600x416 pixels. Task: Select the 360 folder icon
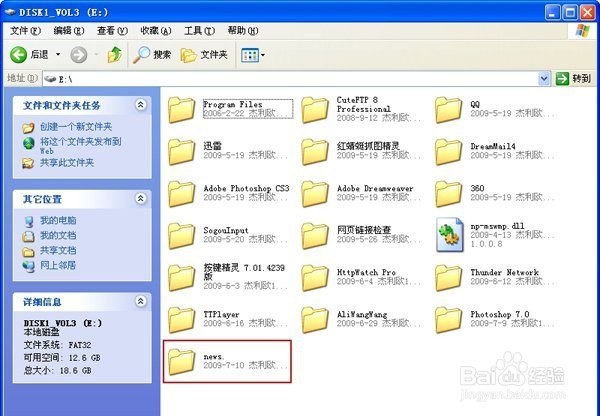(448, 194)
